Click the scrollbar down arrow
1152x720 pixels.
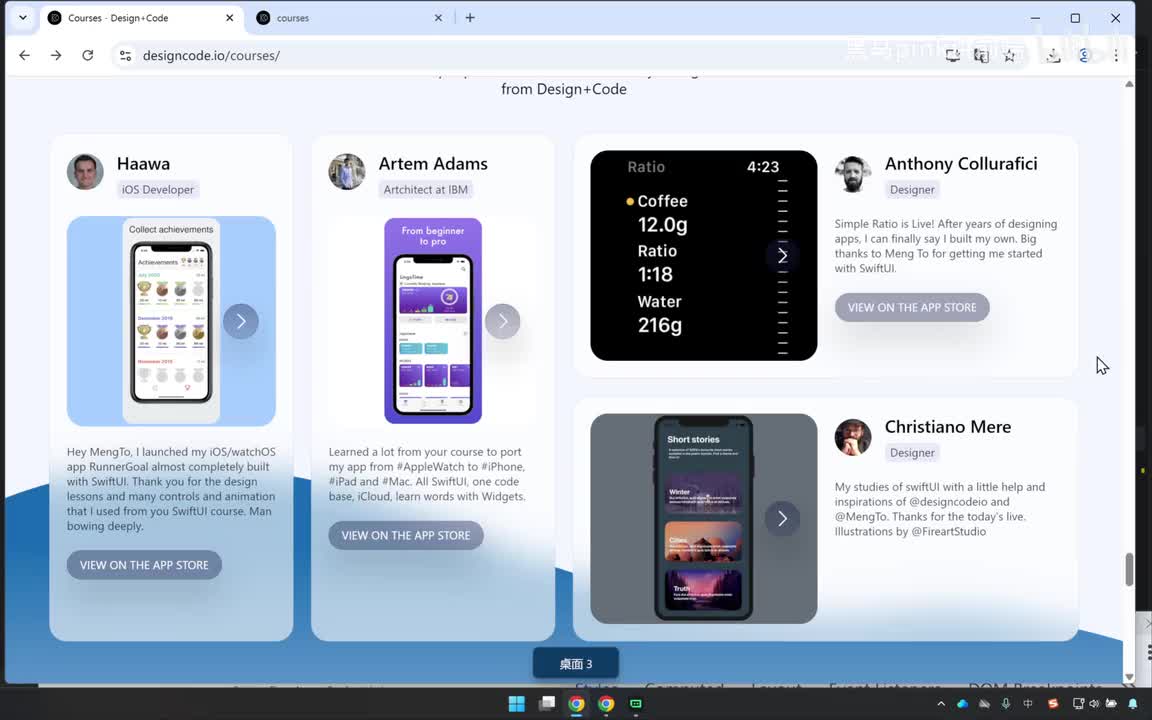(1129, 677)
